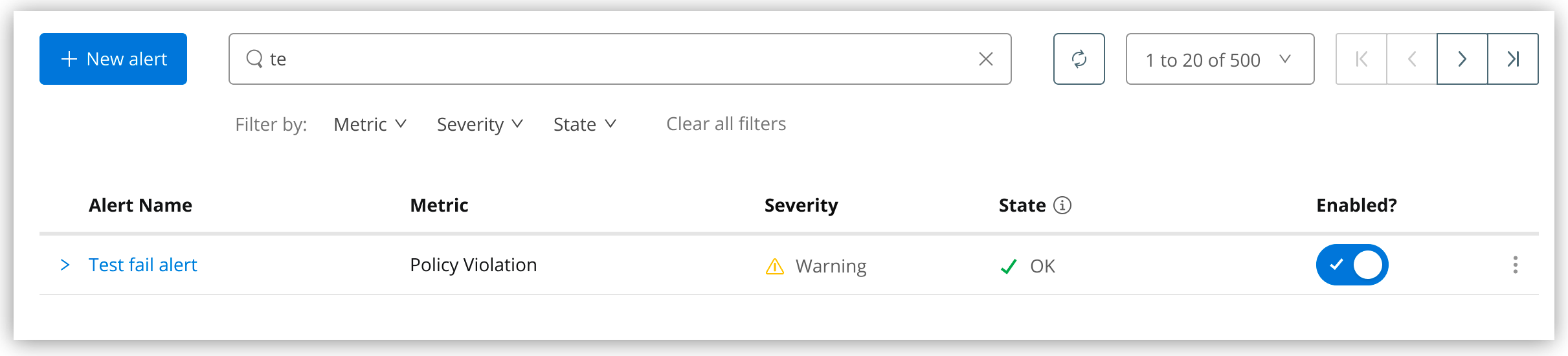Jump to the last page of alerts
Image resolution: width=1568 pixels, height=356 pixels.
tap(1513, 59)
